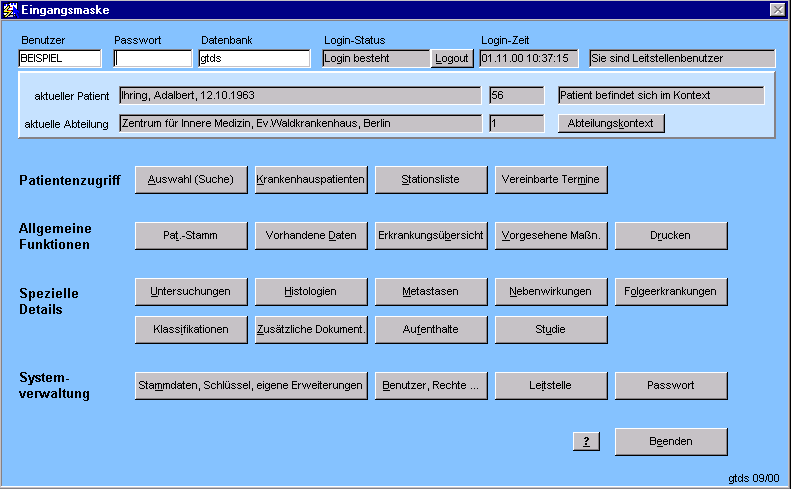Click into the Passwort input field

pyautogui.click(x=152, y=59)
